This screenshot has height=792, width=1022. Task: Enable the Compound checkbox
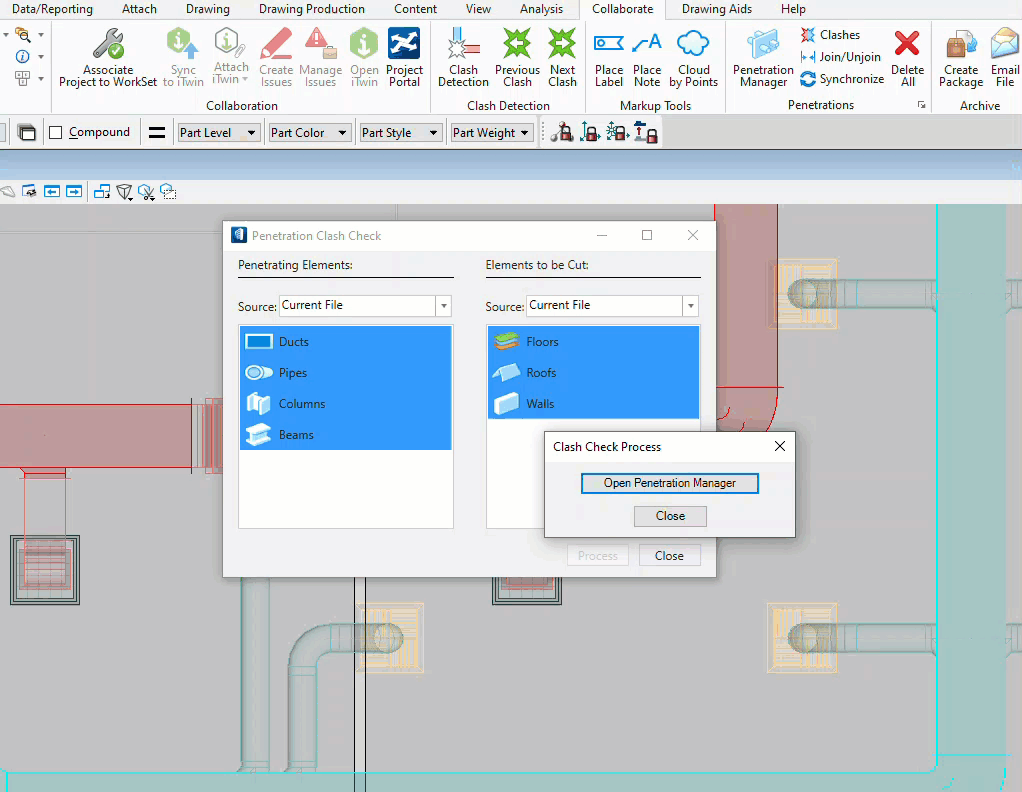(x=56, y=132)
